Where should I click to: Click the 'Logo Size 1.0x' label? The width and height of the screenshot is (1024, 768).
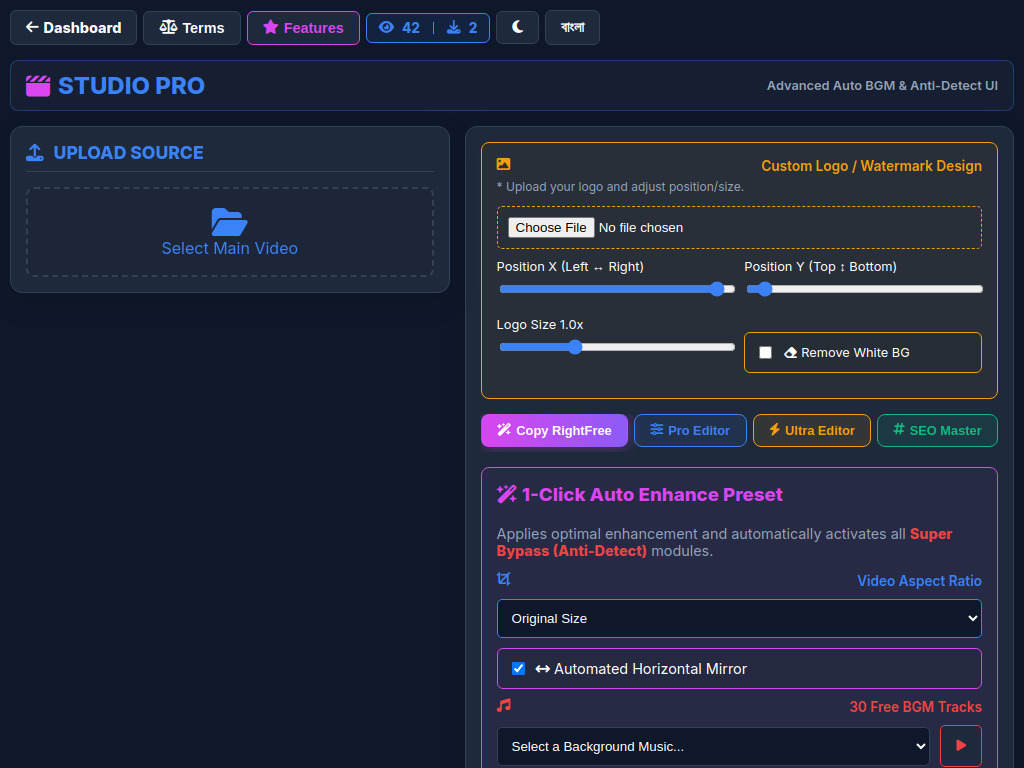[540, 325]
